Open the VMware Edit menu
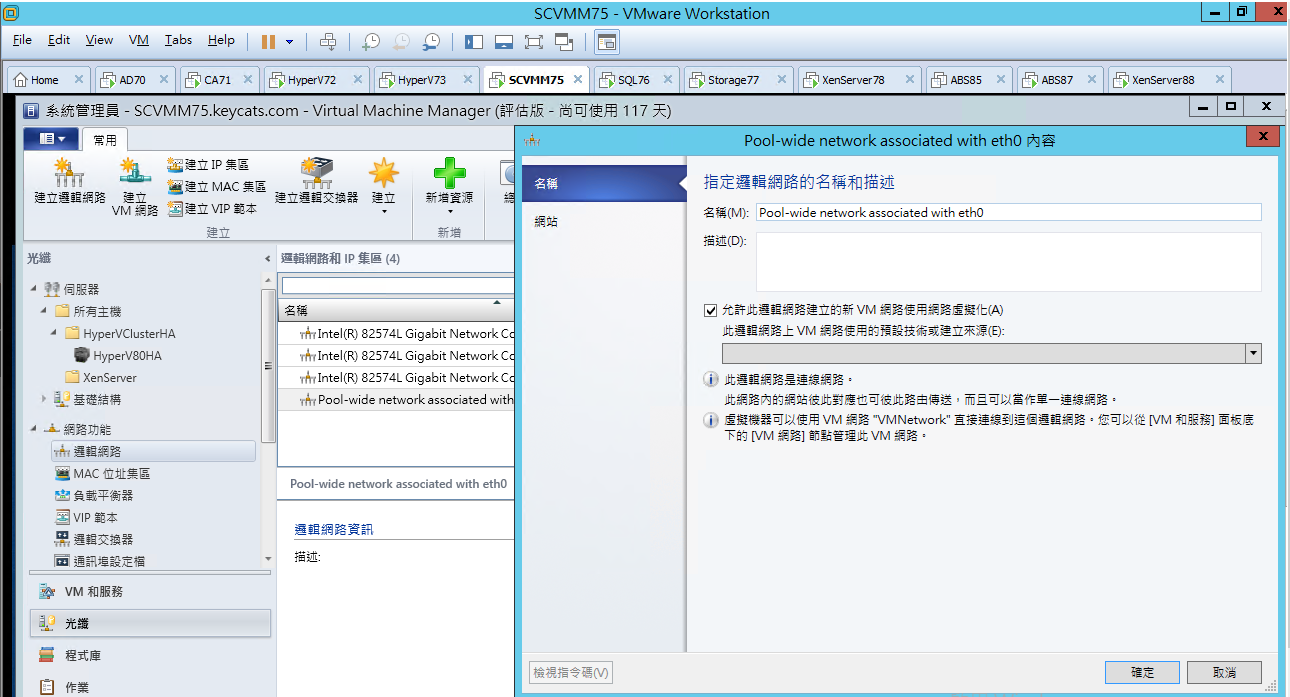The image size is (1290, 697). pyautogui.click(x=59, y=40)
